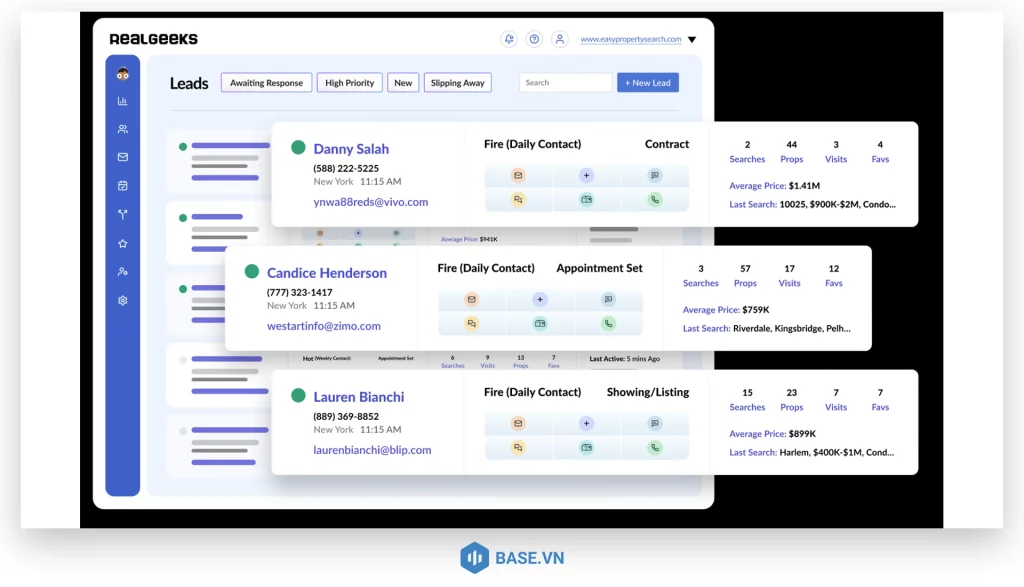The width and height of the screenshot is (1024, 587).
Task: Toggle the High Priority filter
Action: pos(349,83)
